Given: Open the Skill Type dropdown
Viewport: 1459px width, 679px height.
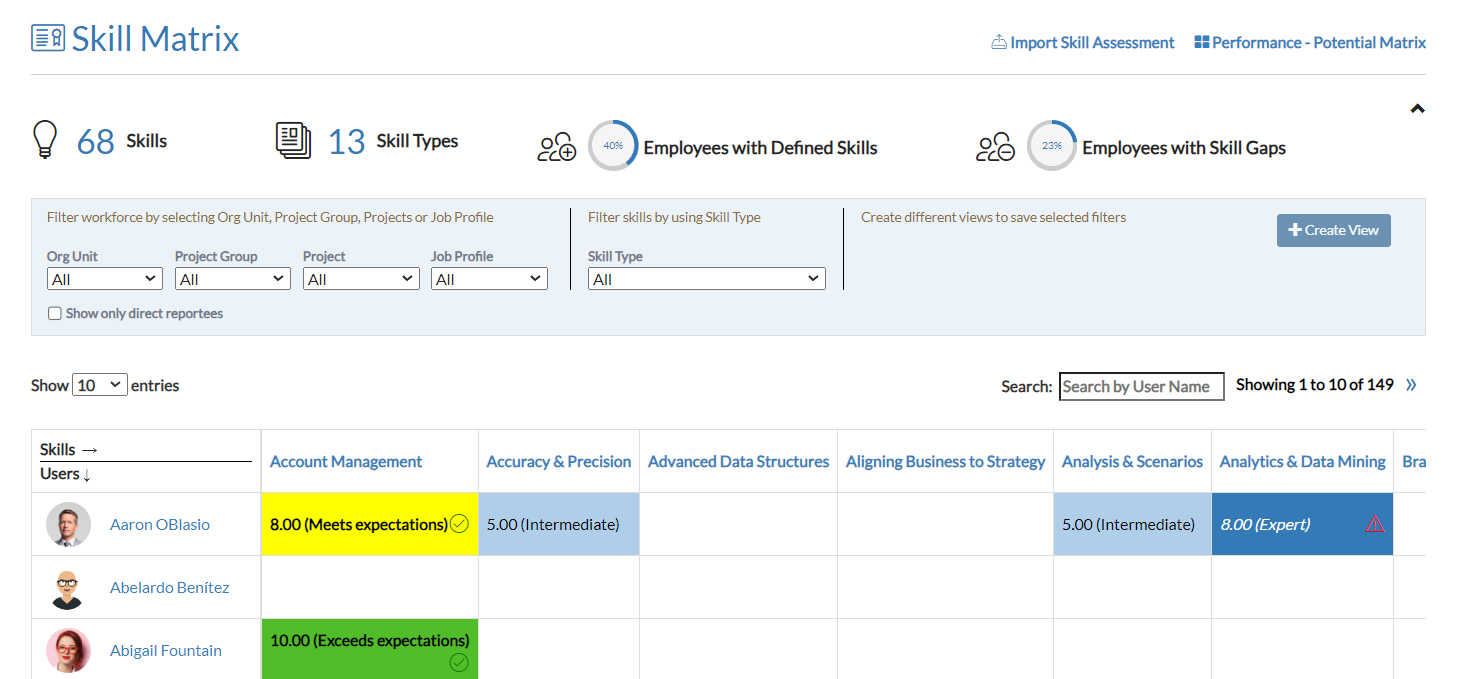Looking at the screenshot, I should pos(706,279).
